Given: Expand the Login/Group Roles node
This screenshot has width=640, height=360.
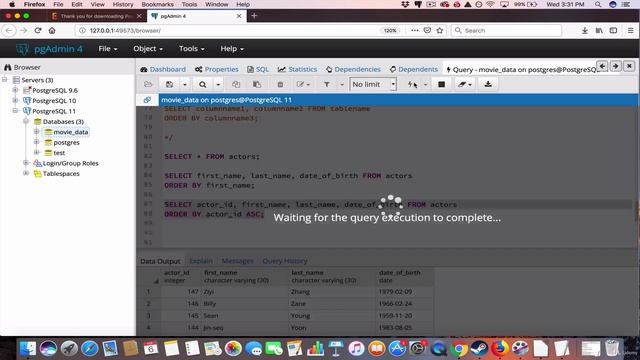Looking at the screenshot, I should [x=26, y=163].
